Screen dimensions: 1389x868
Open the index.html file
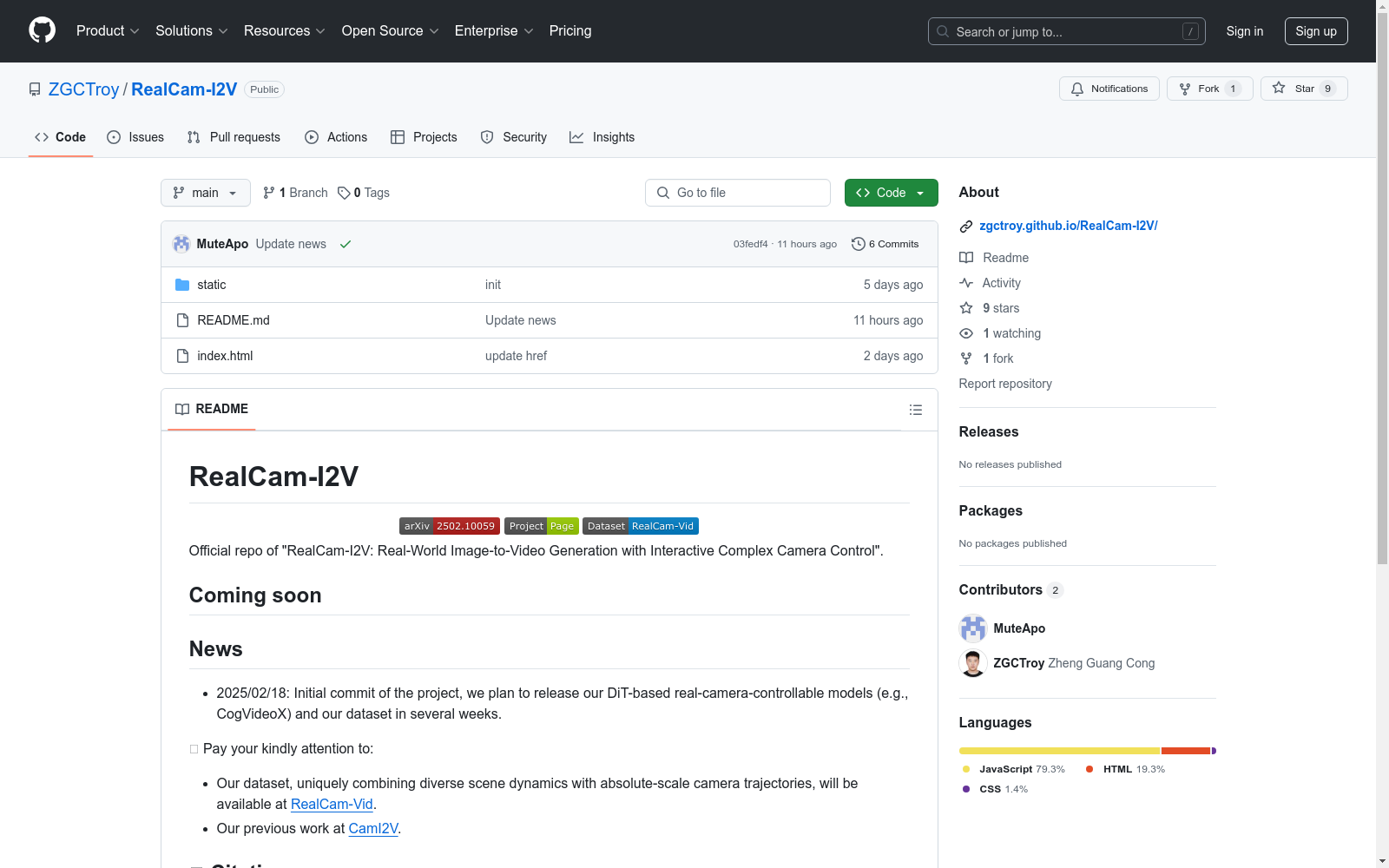(x=225, y=356)
